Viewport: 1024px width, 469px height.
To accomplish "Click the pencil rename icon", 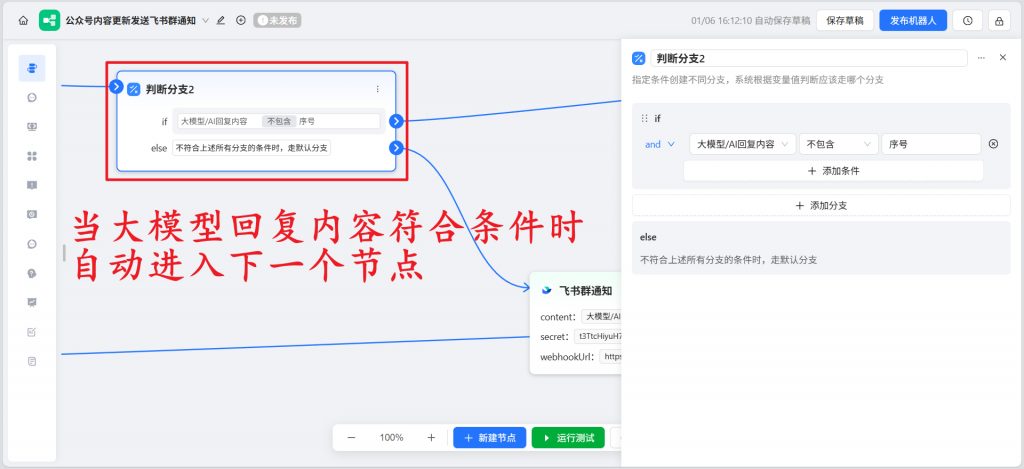I will click(221, 20).
